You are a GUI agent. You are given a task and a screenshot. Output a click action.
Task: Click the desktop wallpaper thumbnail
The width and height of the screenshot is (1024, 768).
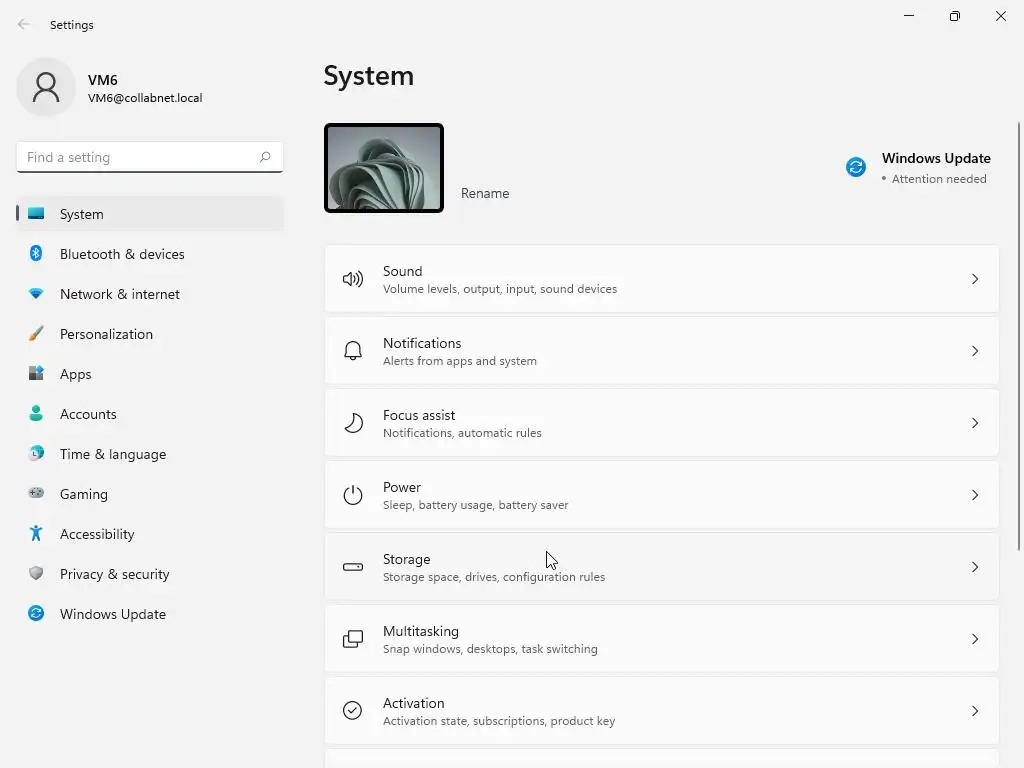pyautogui.click(x=384, y=168)
